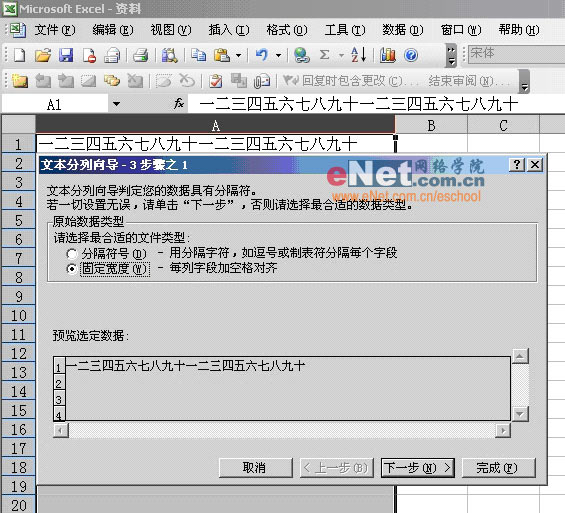
Task: Open the Paste options dropdown arrow
Action: tap(239, 55)
